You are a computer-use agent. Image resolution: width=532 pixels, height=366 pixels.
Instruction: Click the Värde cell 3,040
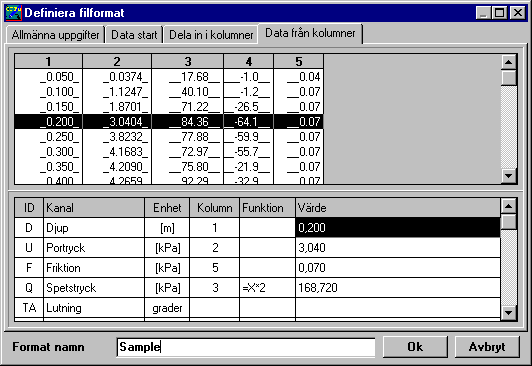[398, 248]
